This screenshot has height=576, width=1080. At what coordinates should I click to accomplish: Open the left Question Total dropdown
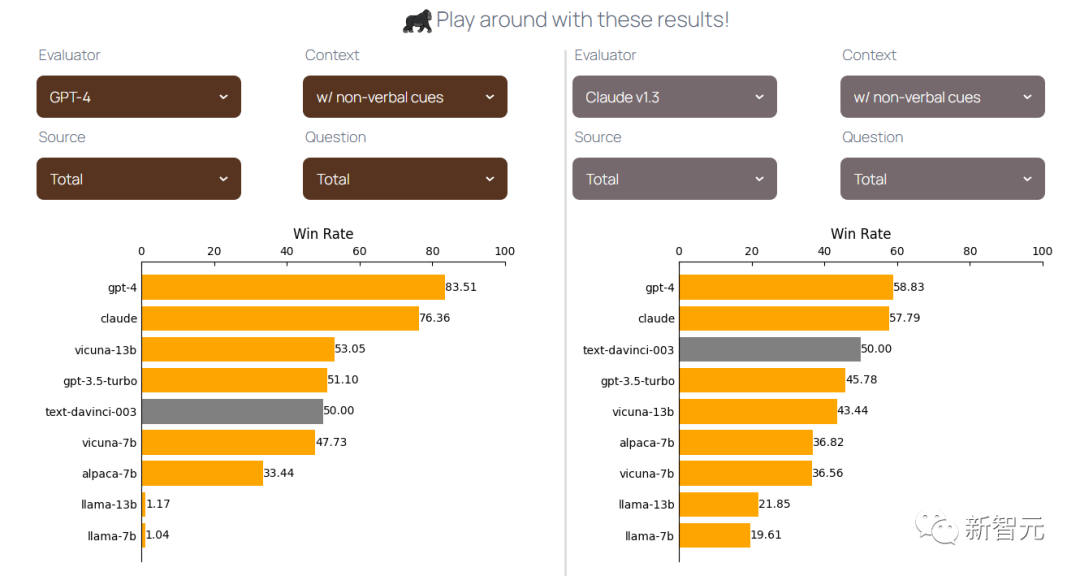405,179
